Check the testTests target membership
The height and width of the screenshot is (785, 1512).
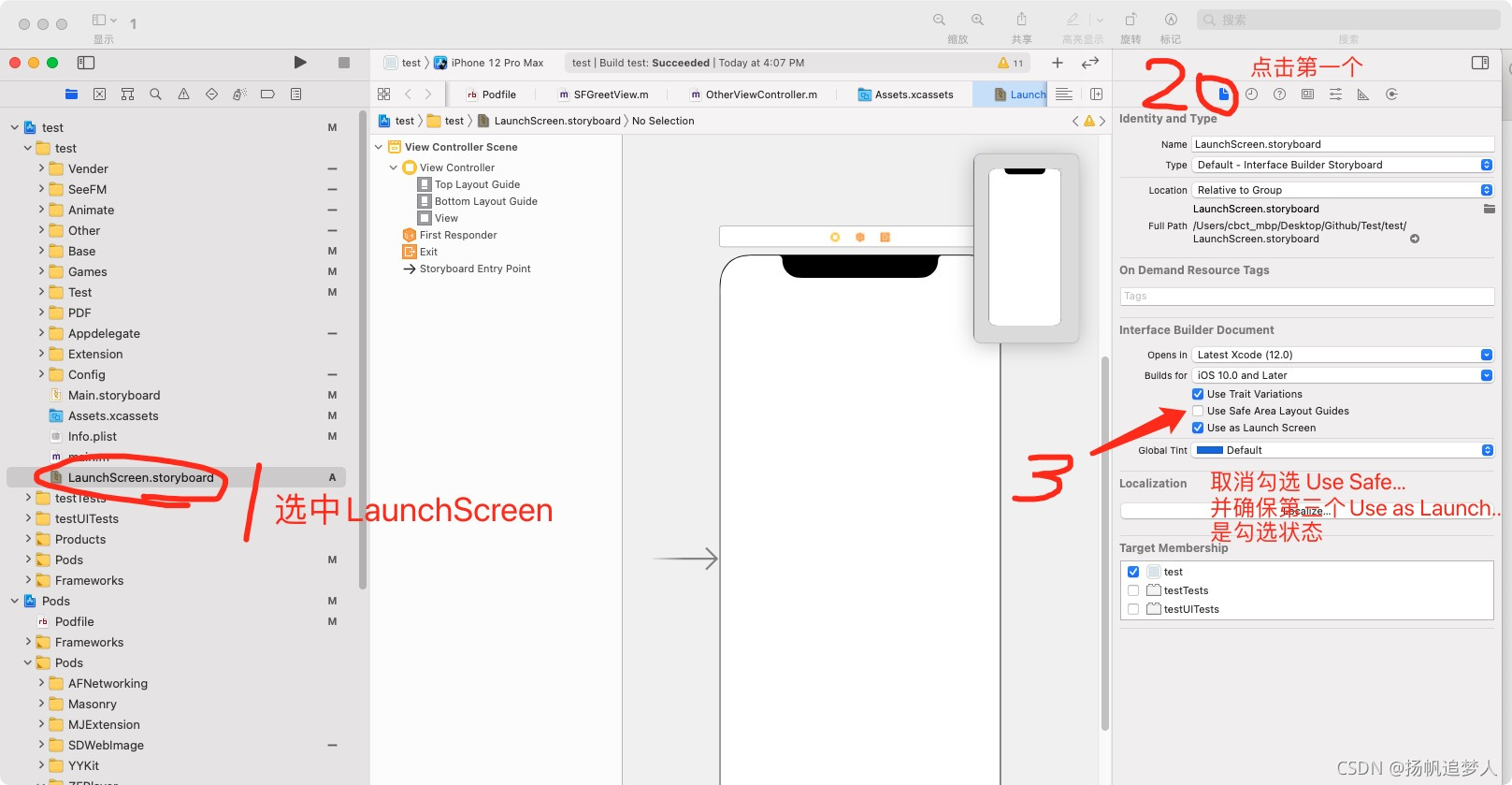(x=1133, y=590)
